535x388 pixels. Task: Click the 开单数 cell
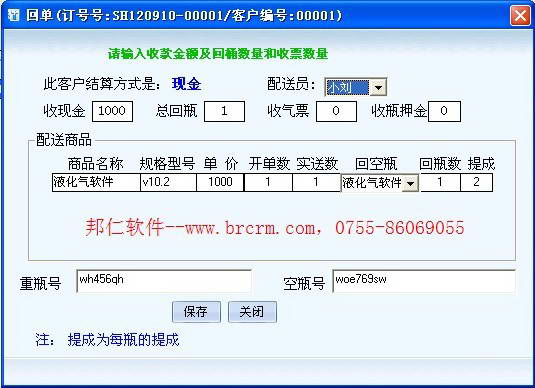coord(268,182)
